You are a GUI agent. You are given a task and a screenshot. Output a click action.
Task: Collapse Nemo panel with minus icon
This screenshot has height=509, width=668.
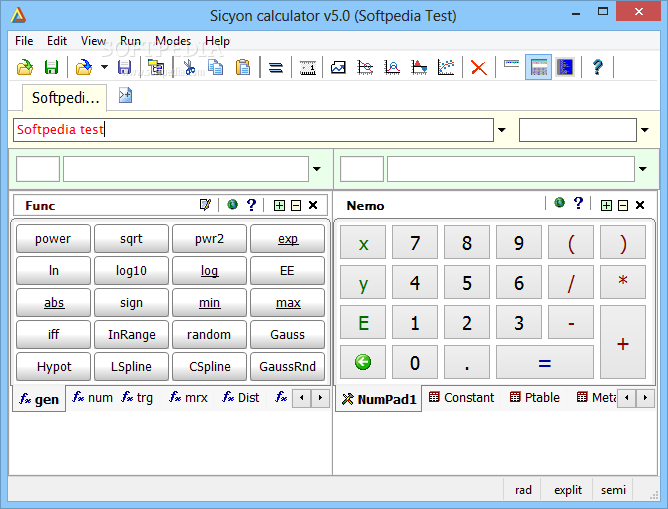click(622, 206)
